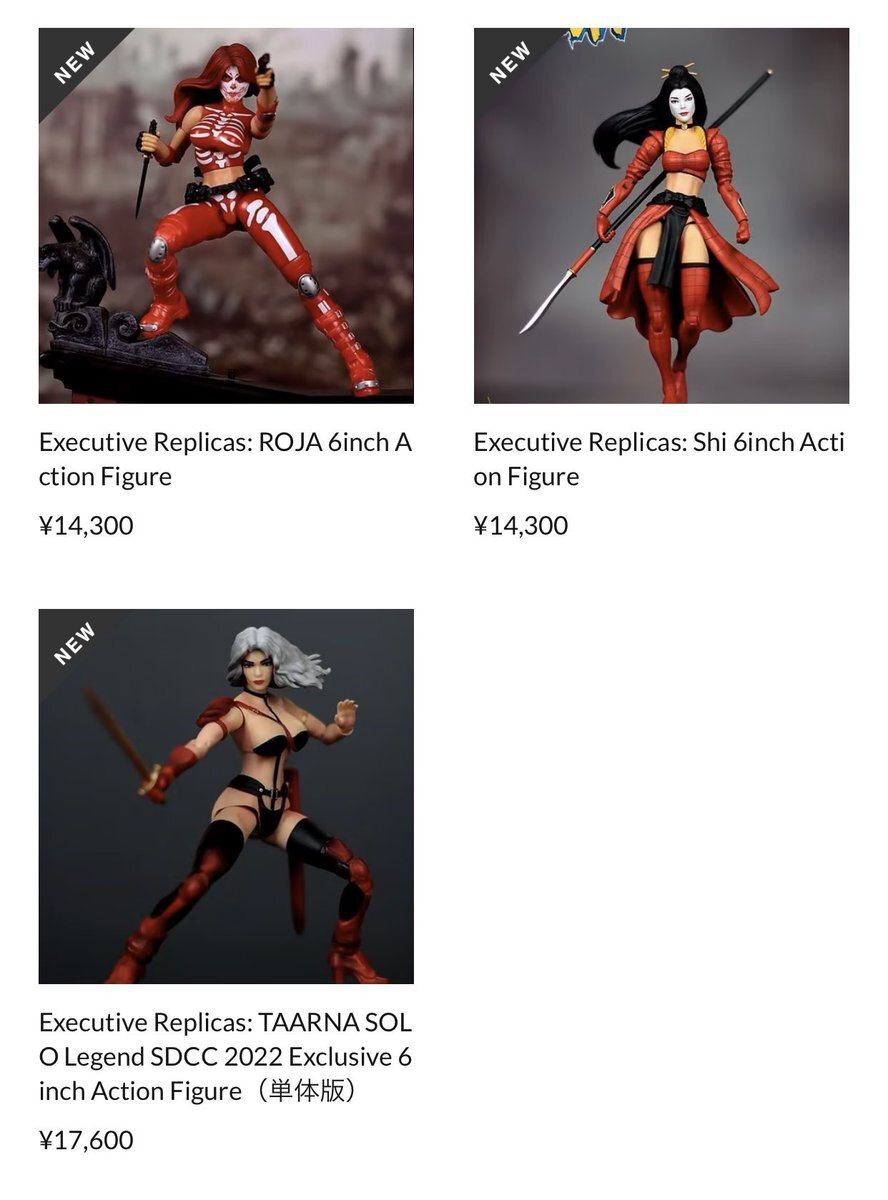This screenshot has height=1200, width=888.
Task: Click the NEW badge on the ROJA figure
Action: [74, 62]
